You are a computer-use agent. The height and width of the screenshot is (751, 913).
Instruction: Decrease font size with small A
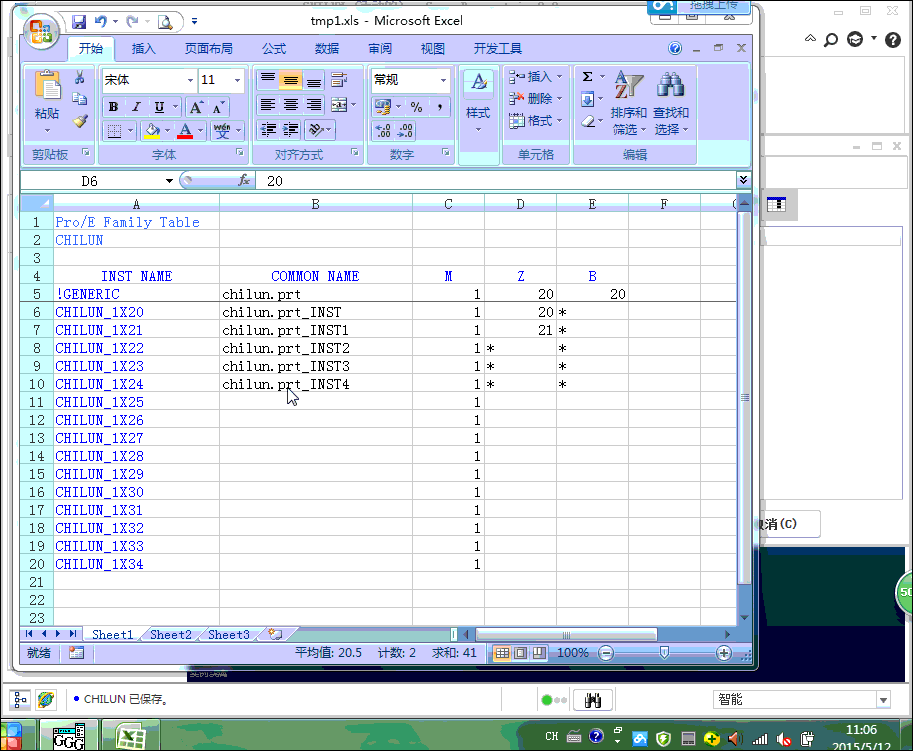pyautogui.click(x=218, y=107)
